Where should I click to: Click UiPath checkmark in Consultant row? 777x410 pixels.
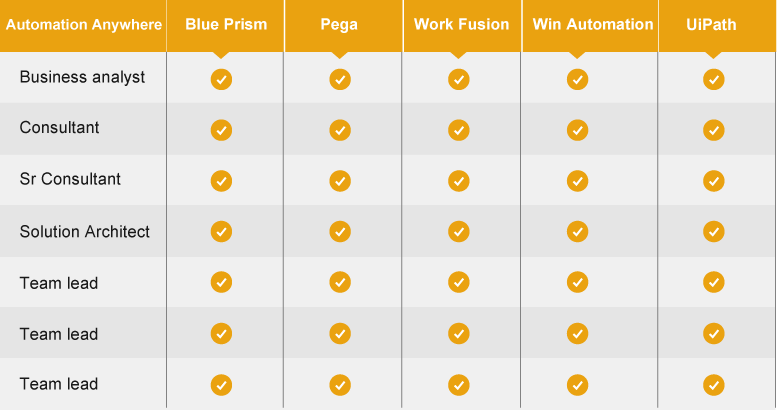tap(714, 130)
